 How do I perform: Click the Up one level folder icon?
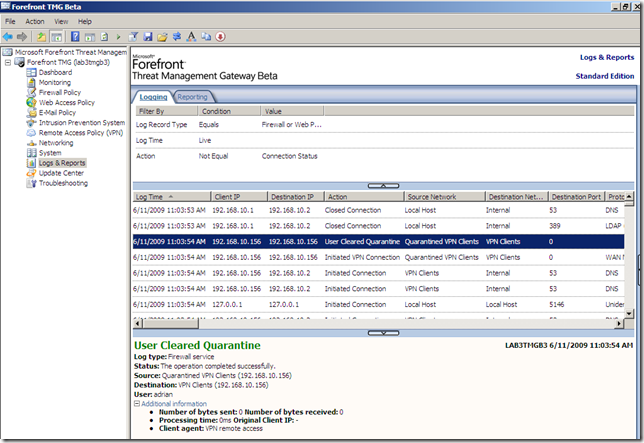point(41,37)
